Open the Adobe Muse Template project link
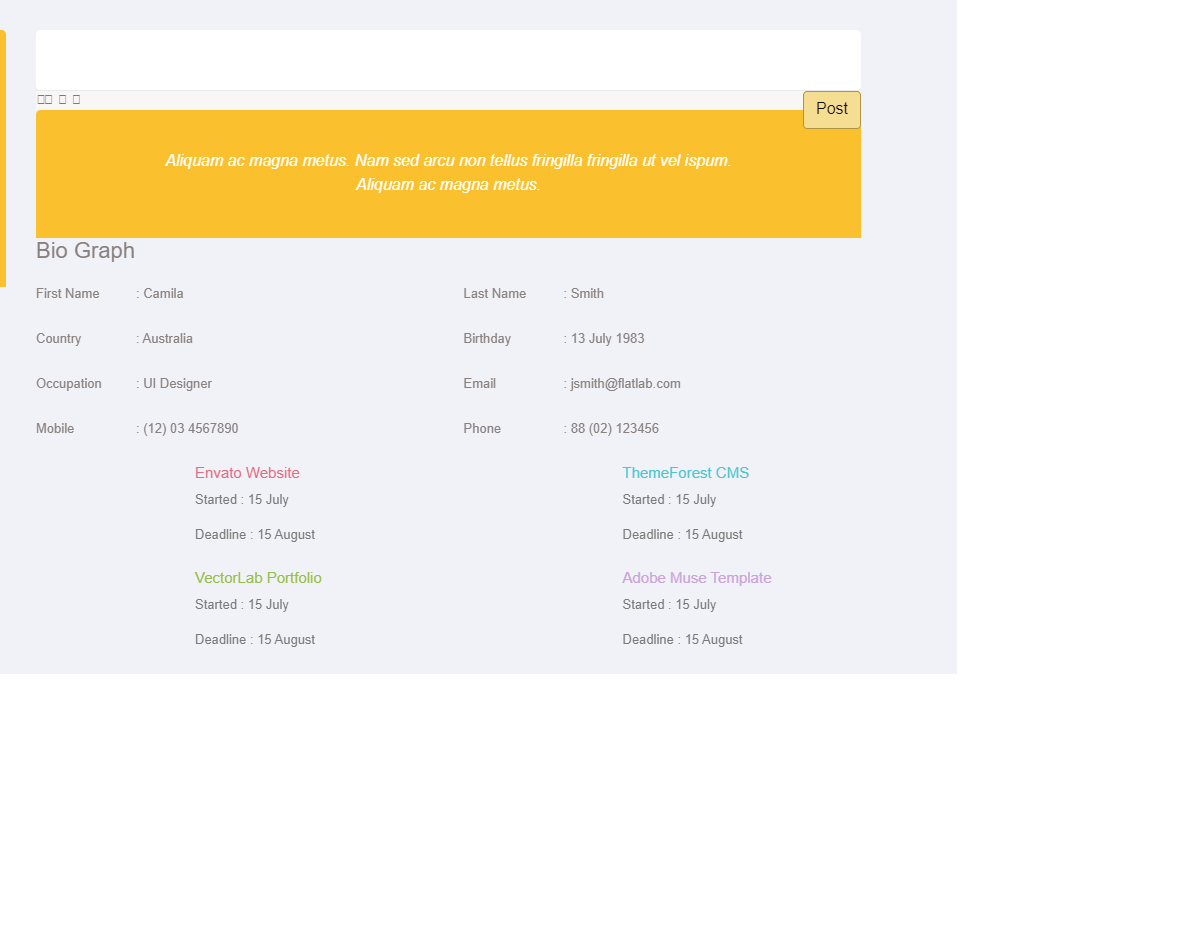The height and width of the screenshot is (952, 1200). pyautogui.click(x=696, y=578)
